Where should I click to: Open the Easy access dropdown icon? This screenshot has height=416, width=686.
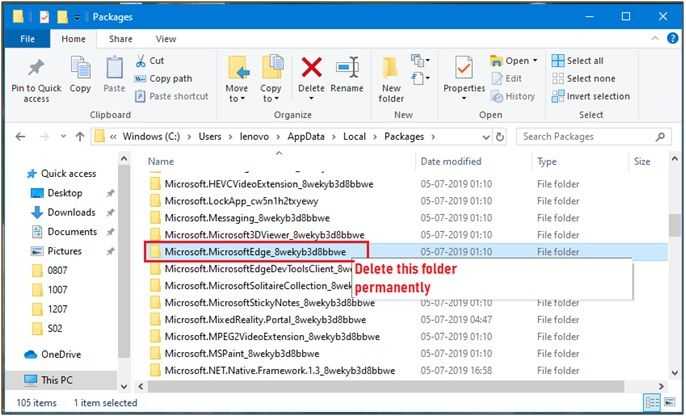click(420, 79)
